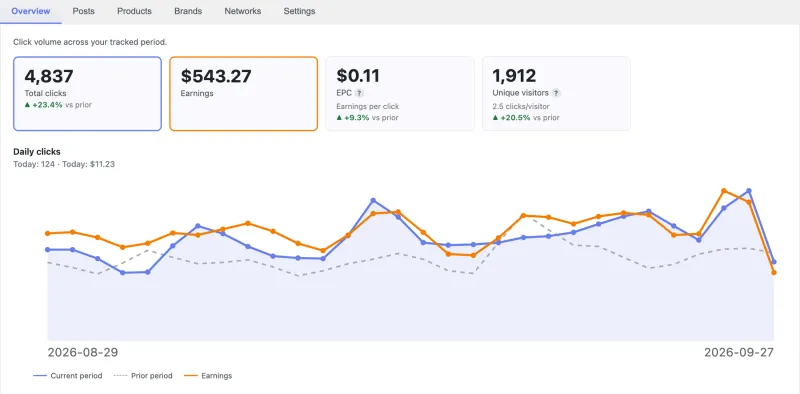Viewport: 800px width, 394px height.
Task: Click the $543.27 earnings value
Action: (216, 76)
